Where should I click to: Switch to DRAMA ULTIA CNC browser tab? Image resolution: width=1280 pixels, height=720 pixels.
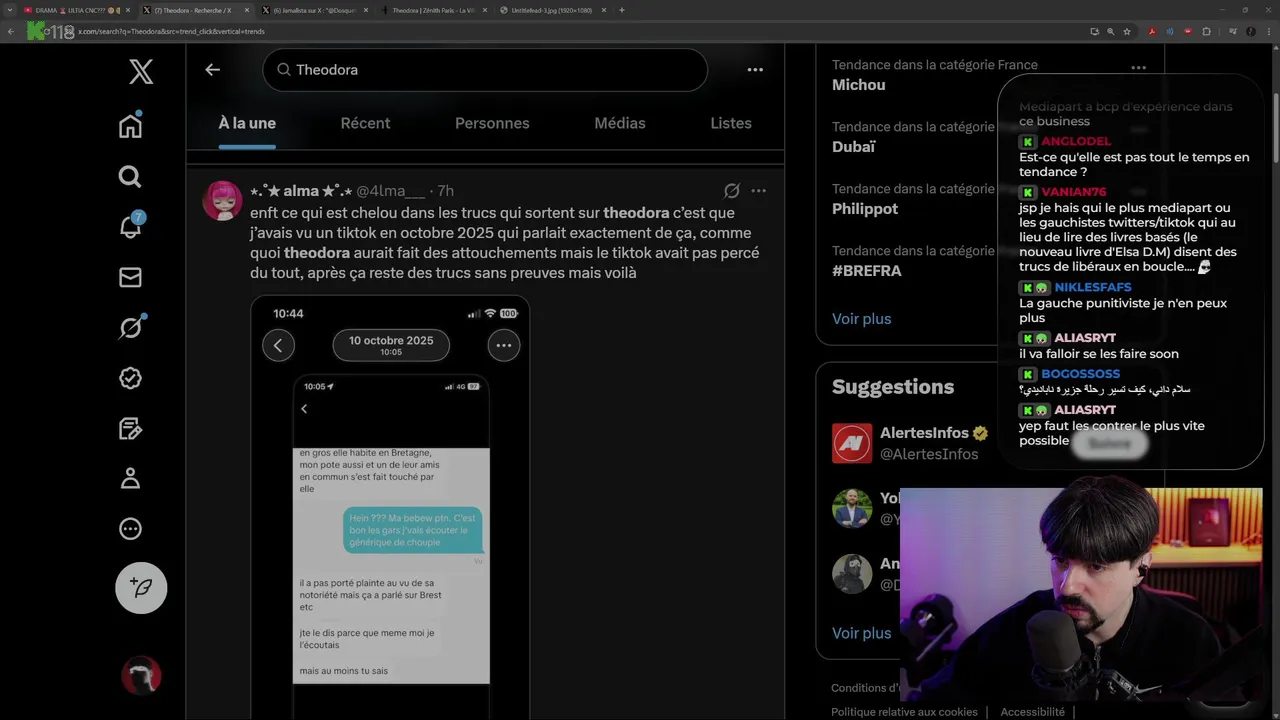tap(75, 10)
